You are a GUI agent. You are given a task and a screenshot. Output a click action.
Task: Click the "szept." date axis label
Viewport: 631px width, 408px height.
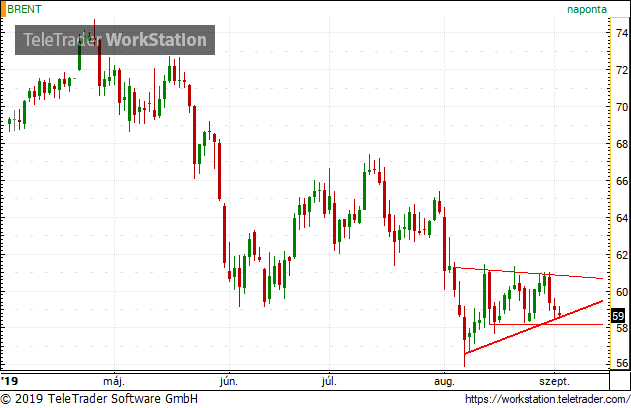[x=555, y=381]
